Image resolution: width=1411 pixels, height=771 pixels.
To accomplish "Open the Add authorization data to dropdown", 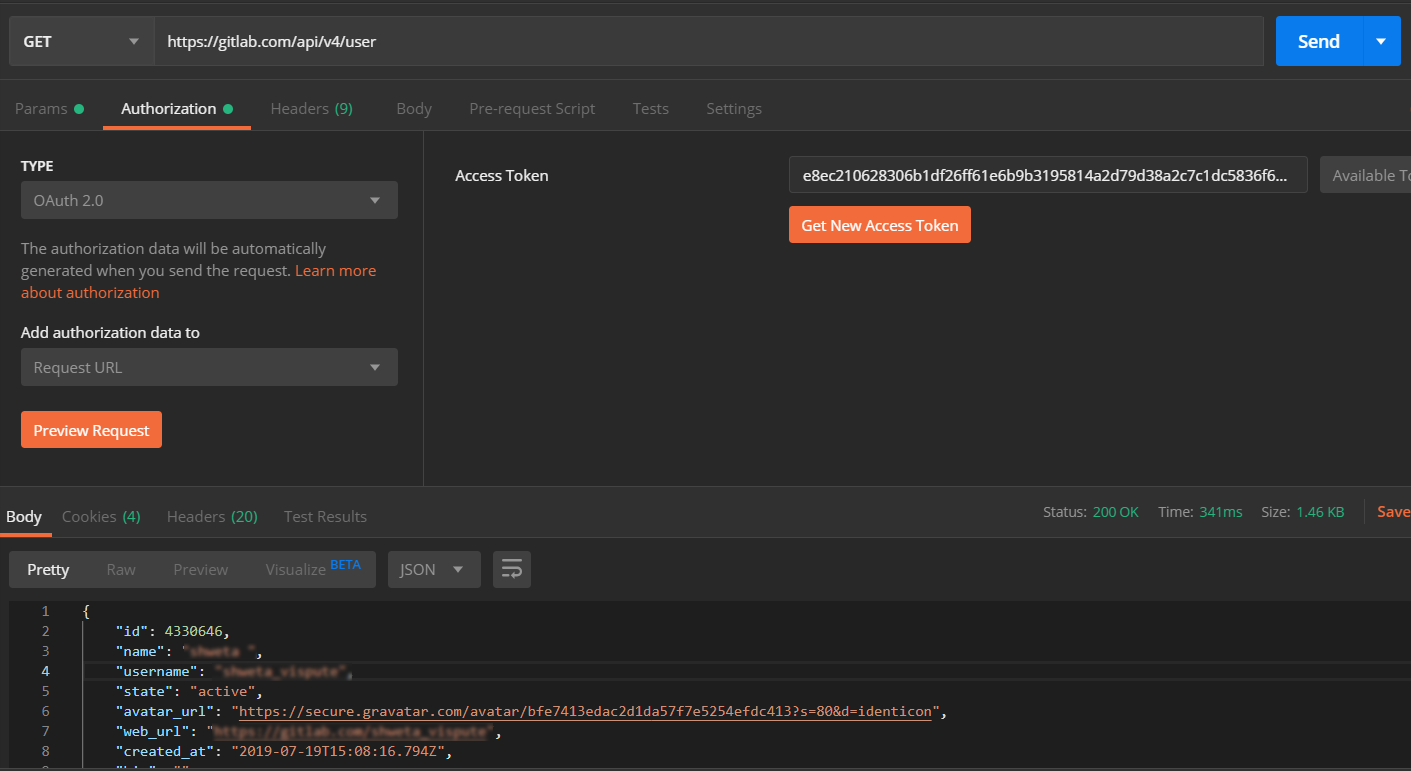I will [x=209, y=367].
